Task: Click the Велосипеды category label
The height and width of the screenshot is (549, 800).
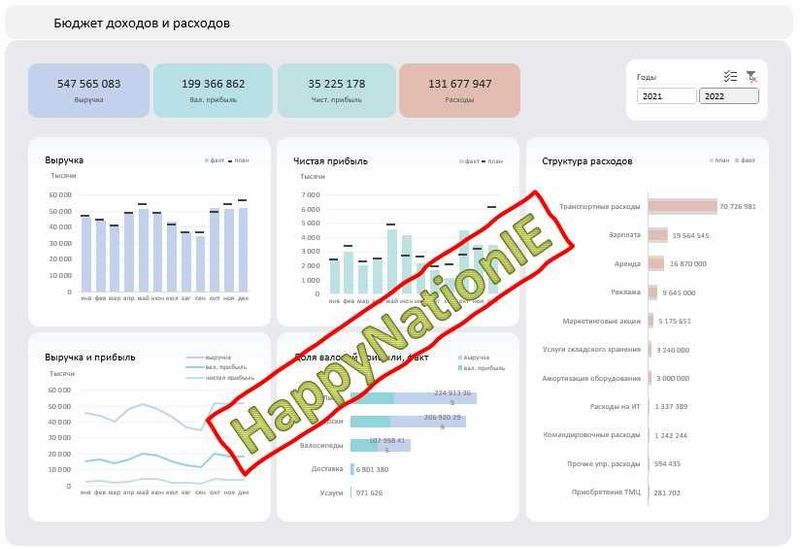Action: 321,445
